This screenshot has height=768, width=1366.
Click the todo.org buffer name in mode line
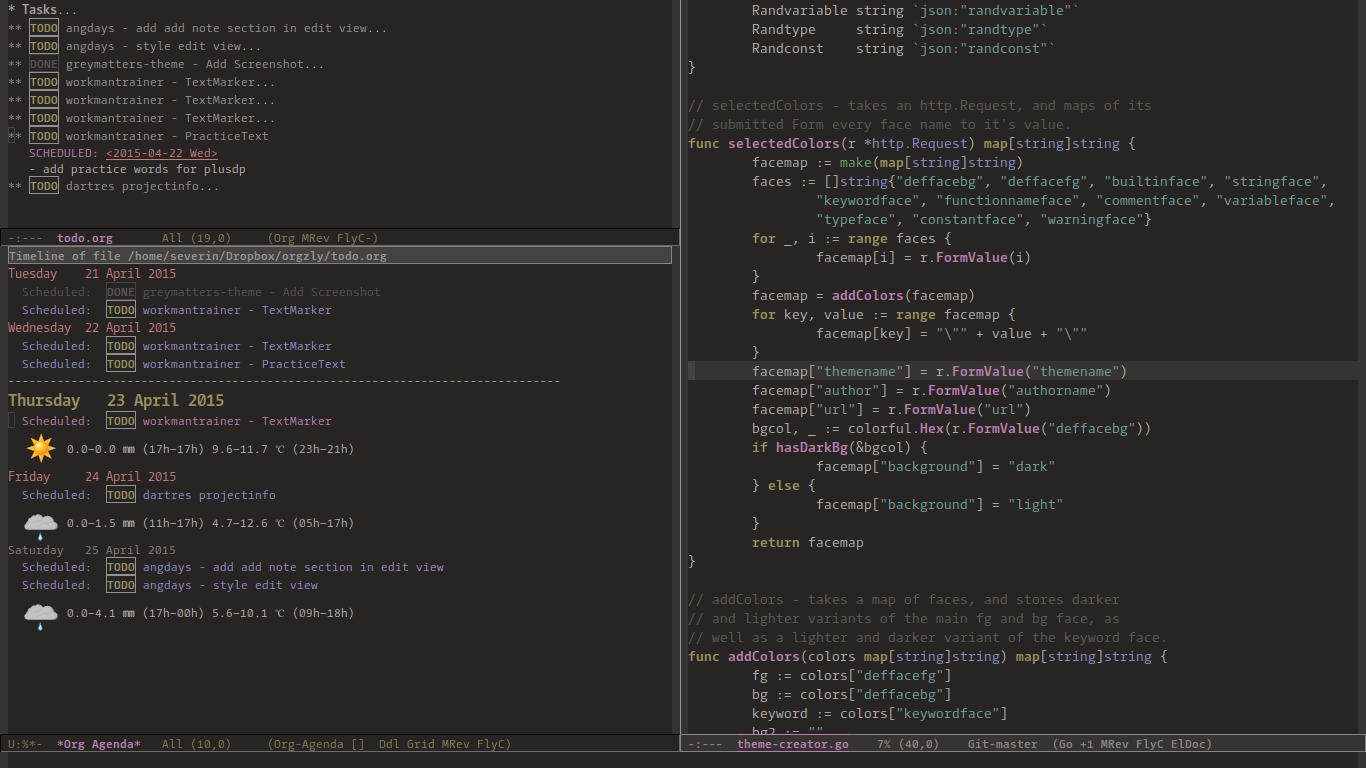(x=85, y=238)
